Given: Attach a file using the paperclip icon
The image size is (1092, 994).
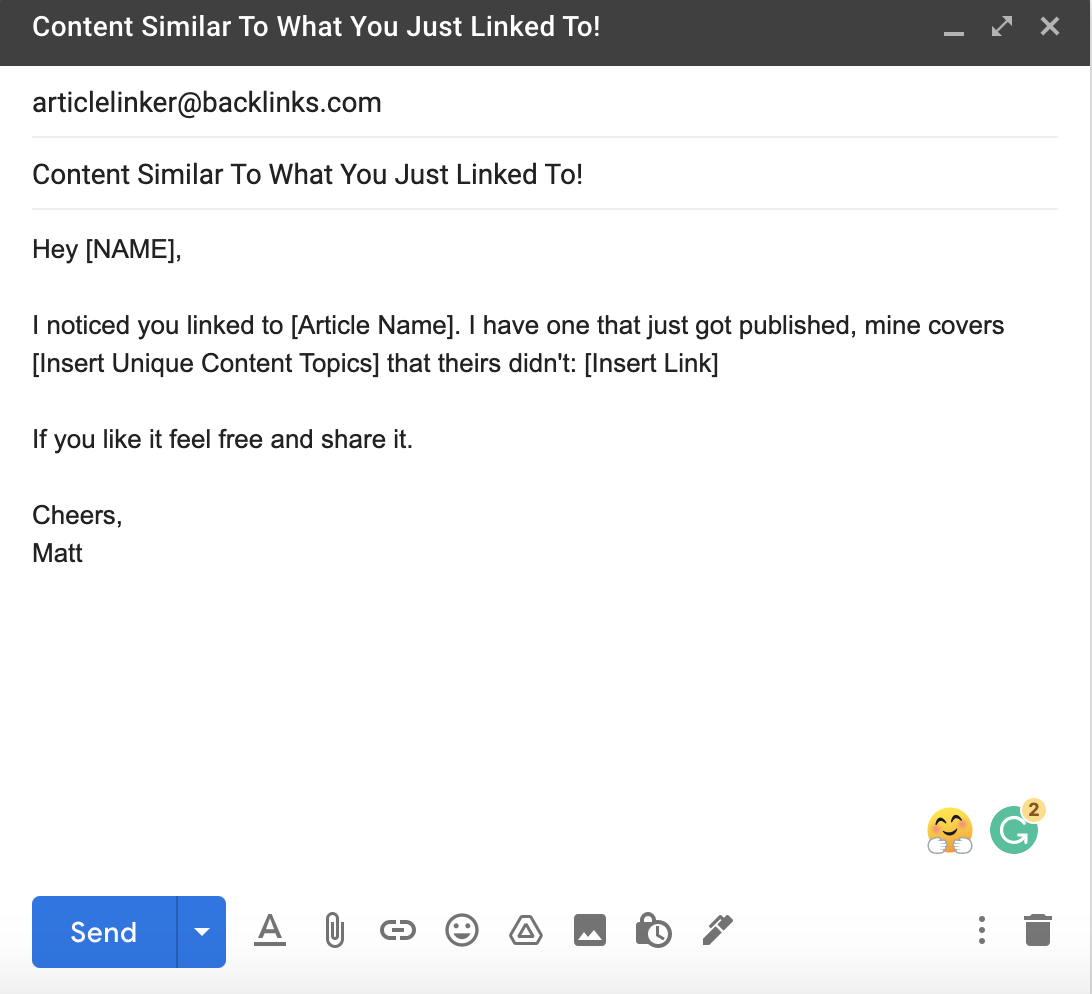Looking at the screenshot, I should [x=333, y=930].
